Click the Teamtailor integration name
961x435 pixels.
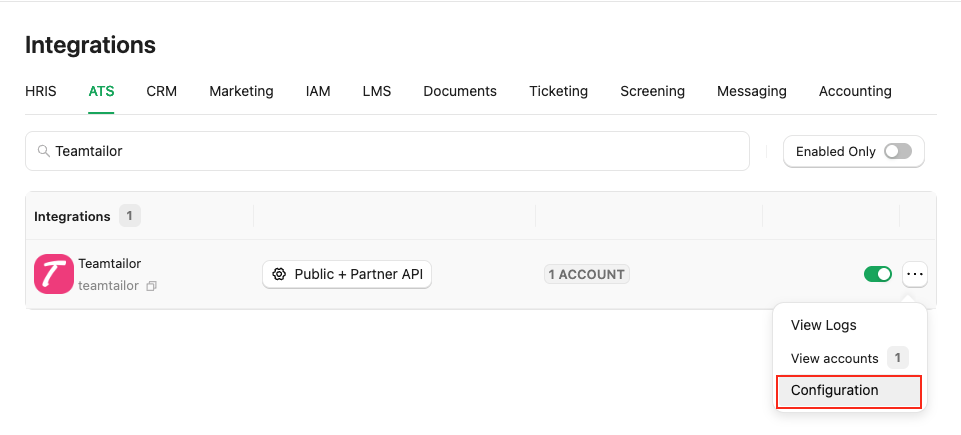[x=110, y=263]
